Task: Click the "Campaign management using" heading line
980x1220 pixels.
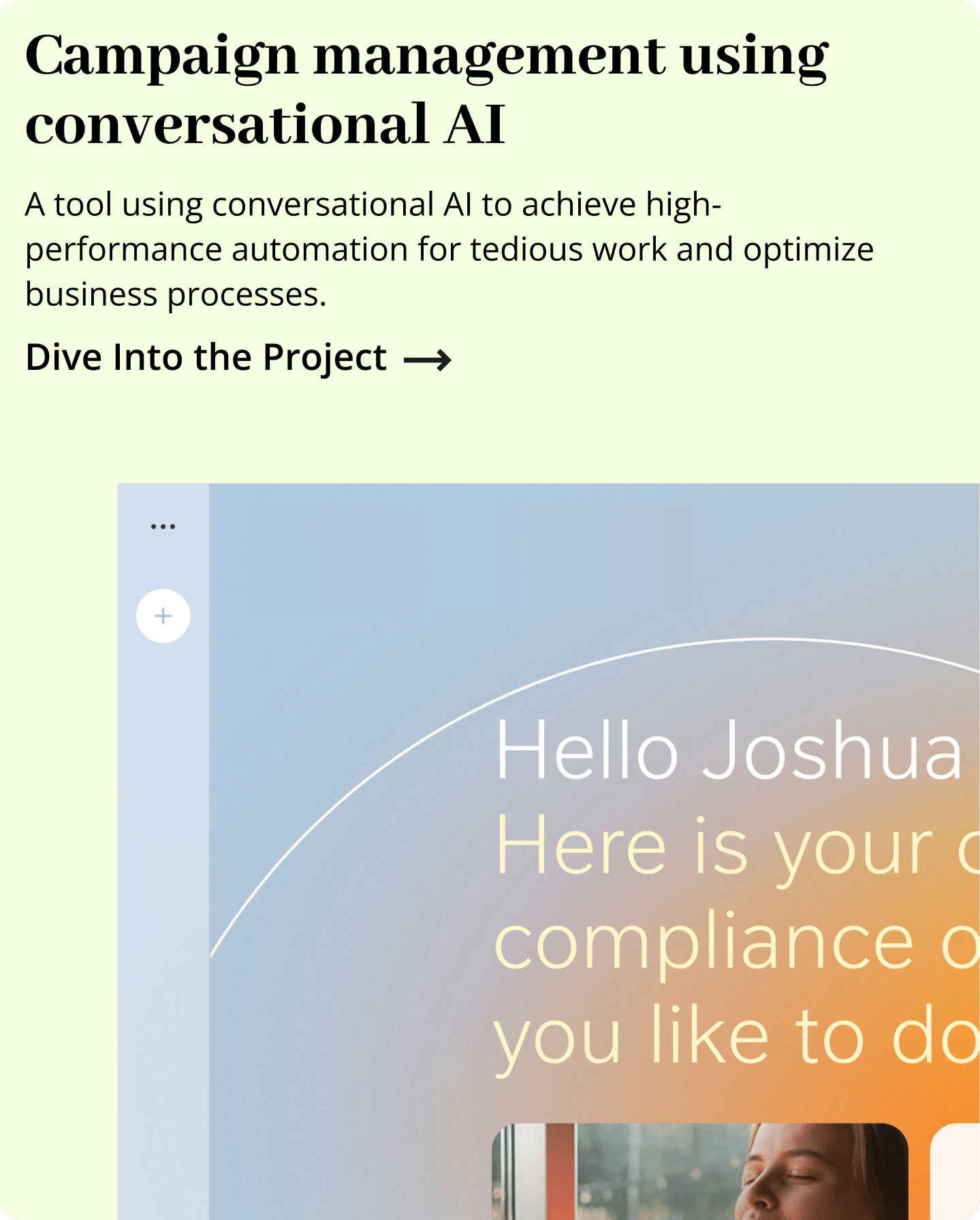Action: click(x=426, y=57)
